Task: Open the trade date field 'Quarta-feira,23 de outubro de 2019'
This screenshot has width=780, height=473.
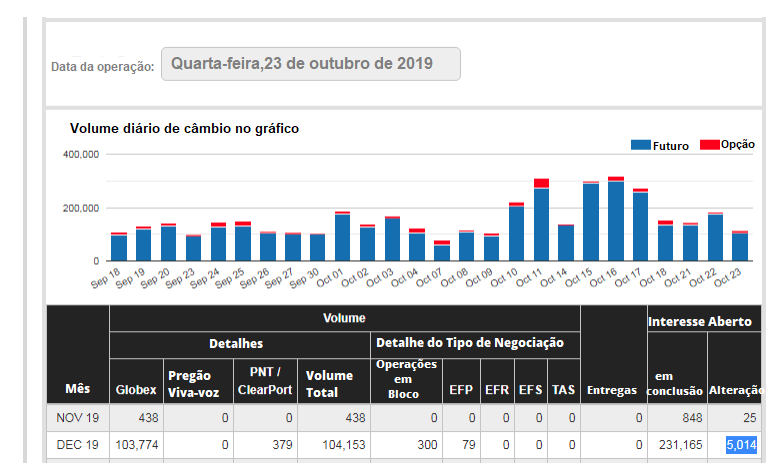Action: [310, 64]
